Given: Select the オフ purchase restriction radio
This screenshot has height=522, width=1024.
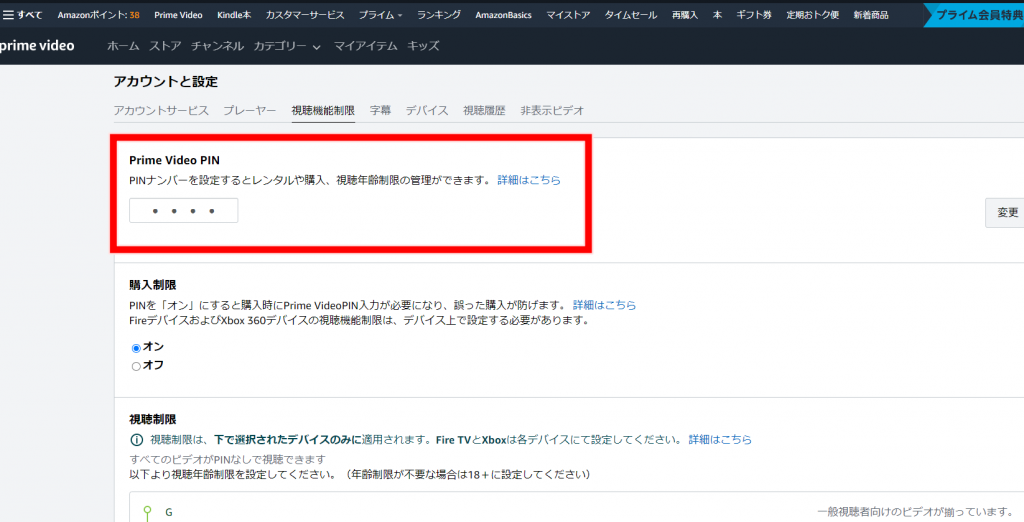Looking at the screenshot, I should point(137,366).
